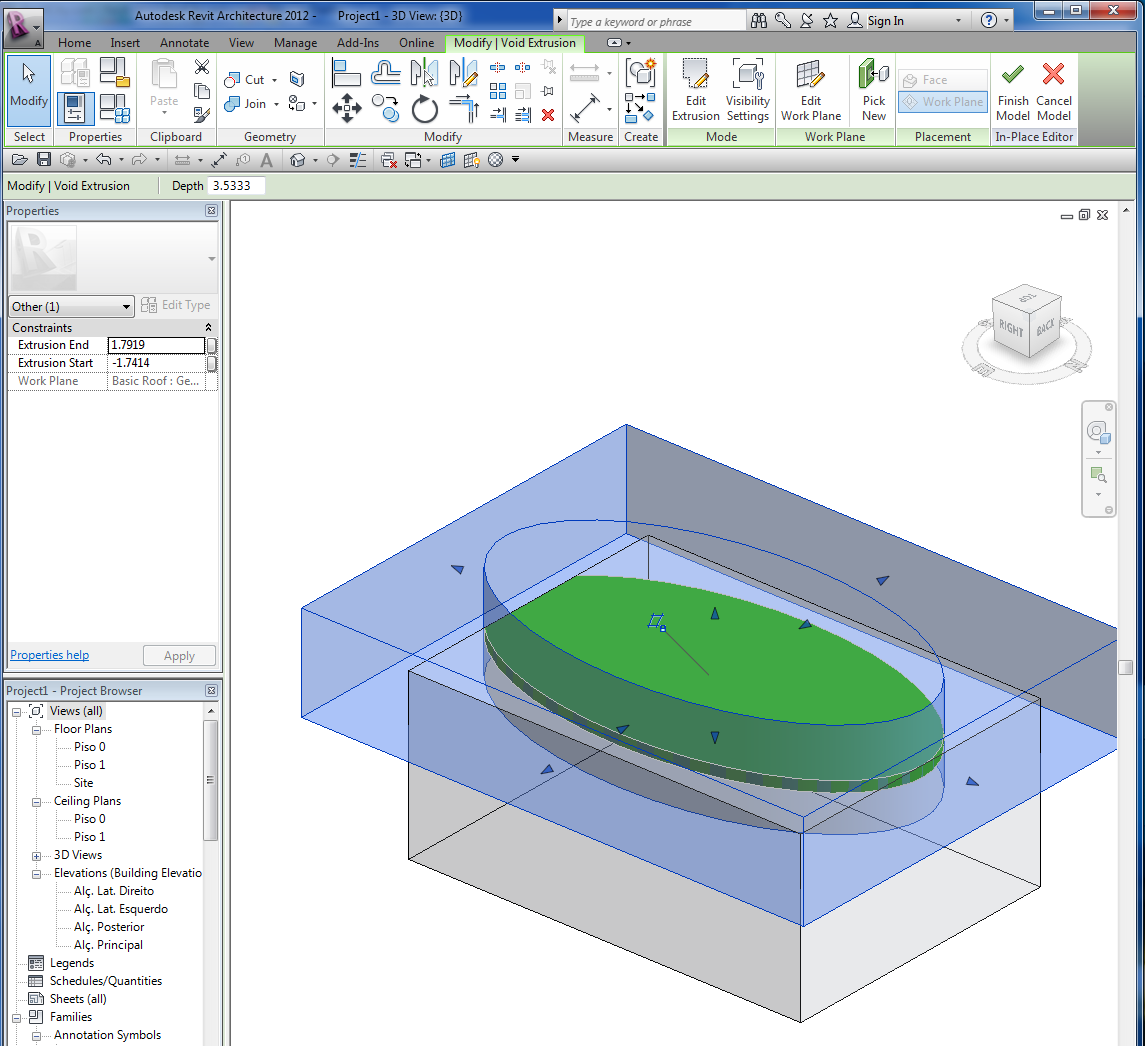Image resolution: width=1145 pixels, height=1046 pixels.
Task: Click the Apply button in Properties
Action: (179, 655)
